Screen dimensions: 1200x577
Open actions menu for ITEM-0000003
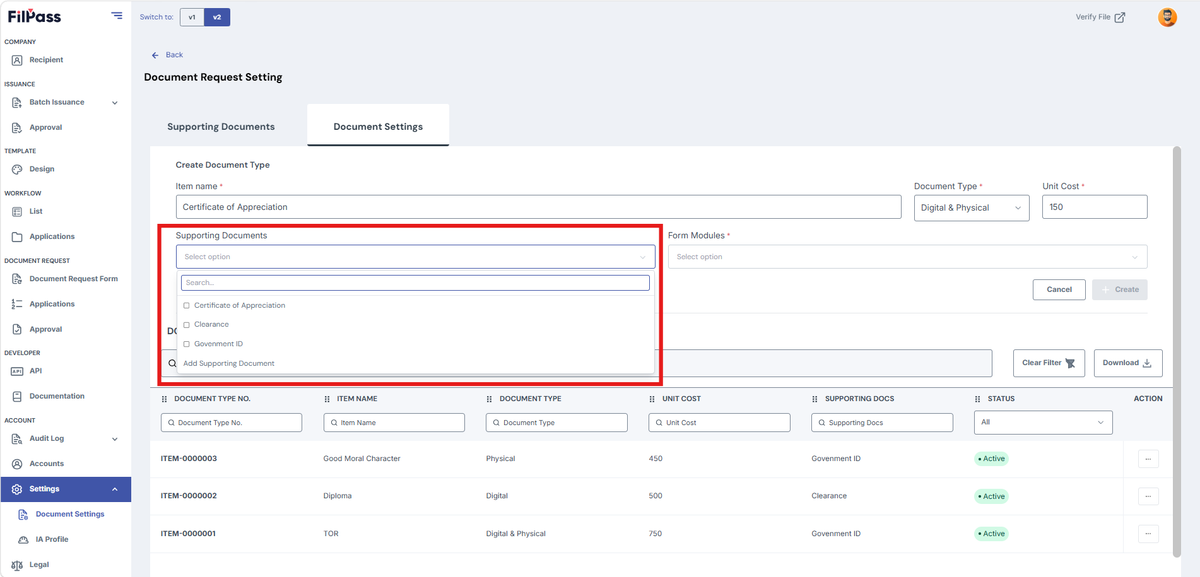click(1148, 459)
